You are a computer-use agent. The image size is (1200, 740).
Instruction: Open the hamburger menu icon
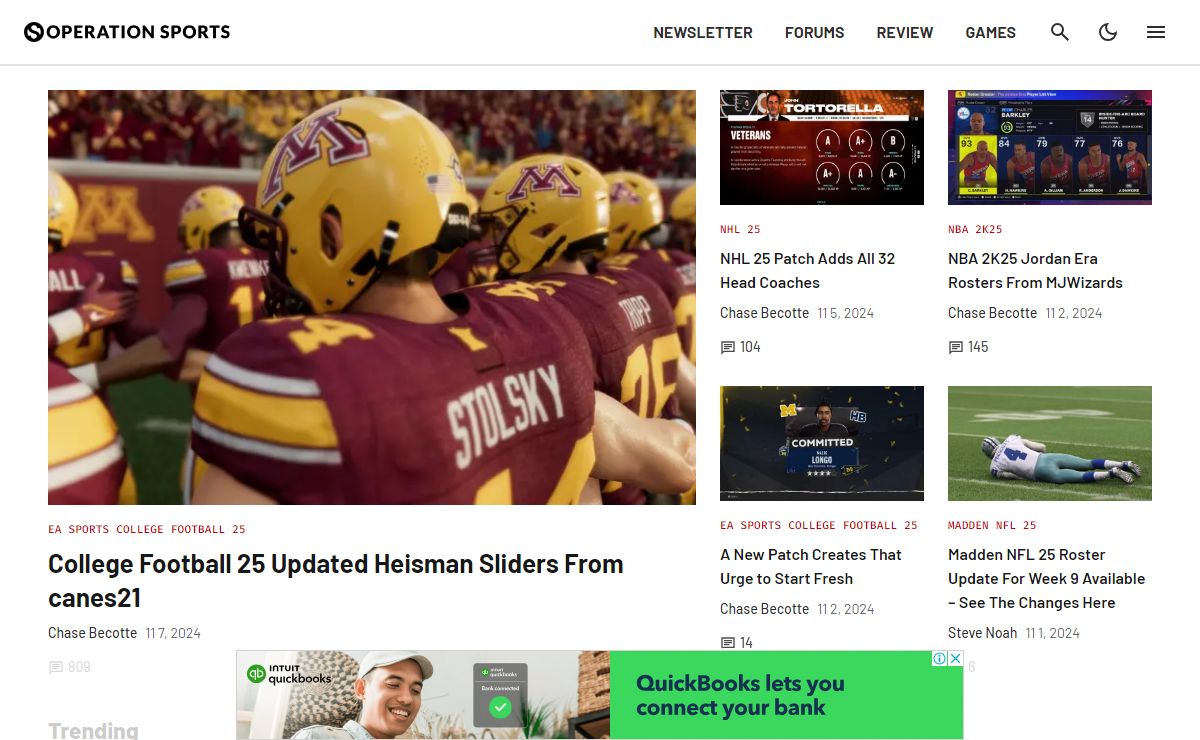pyautogui.click(x=1156, y=32)
